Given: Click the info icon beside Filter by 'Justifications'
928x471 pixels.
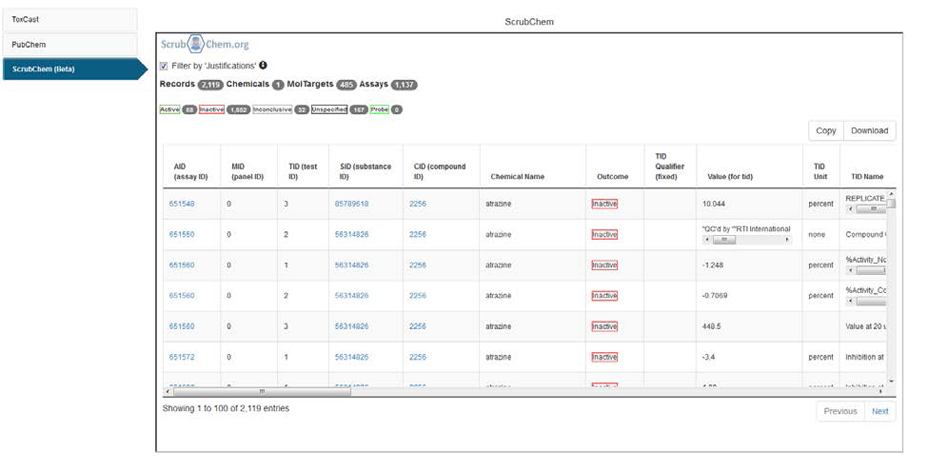Looking at the screenshot, I should coord(263,65).
